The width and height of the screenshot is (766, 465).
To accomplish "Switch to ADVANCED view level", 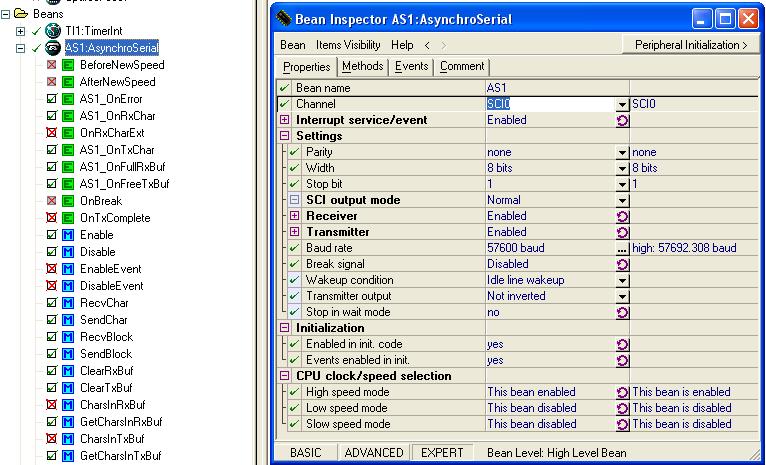I will (x=374, y=453).
